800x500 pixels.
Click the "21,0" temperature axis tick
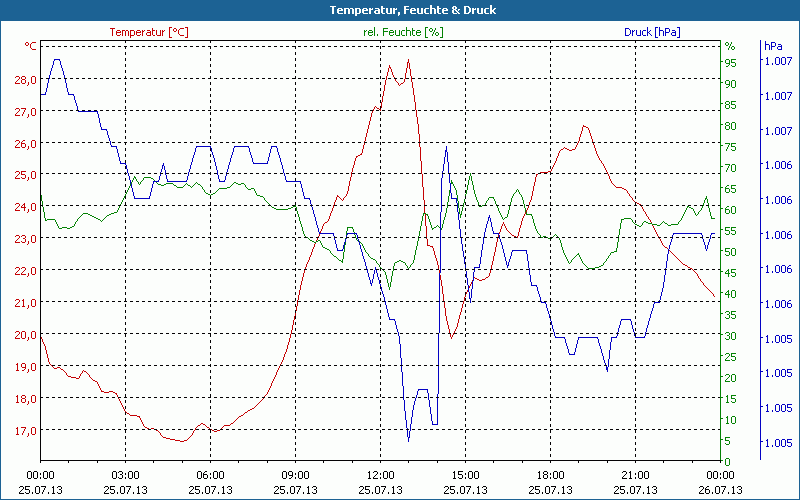pyautogui.click(x=27, y=303)
